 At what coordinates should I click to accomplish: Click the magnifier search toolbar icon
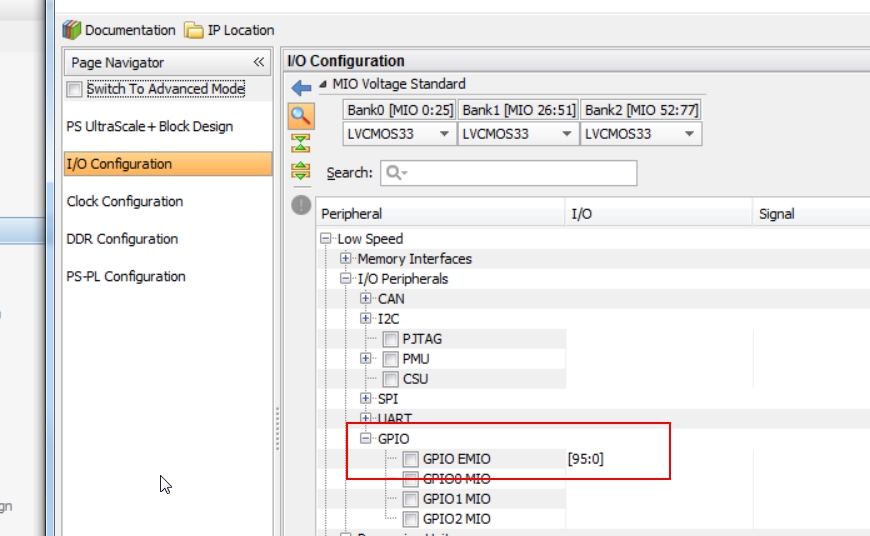point(300,116)
